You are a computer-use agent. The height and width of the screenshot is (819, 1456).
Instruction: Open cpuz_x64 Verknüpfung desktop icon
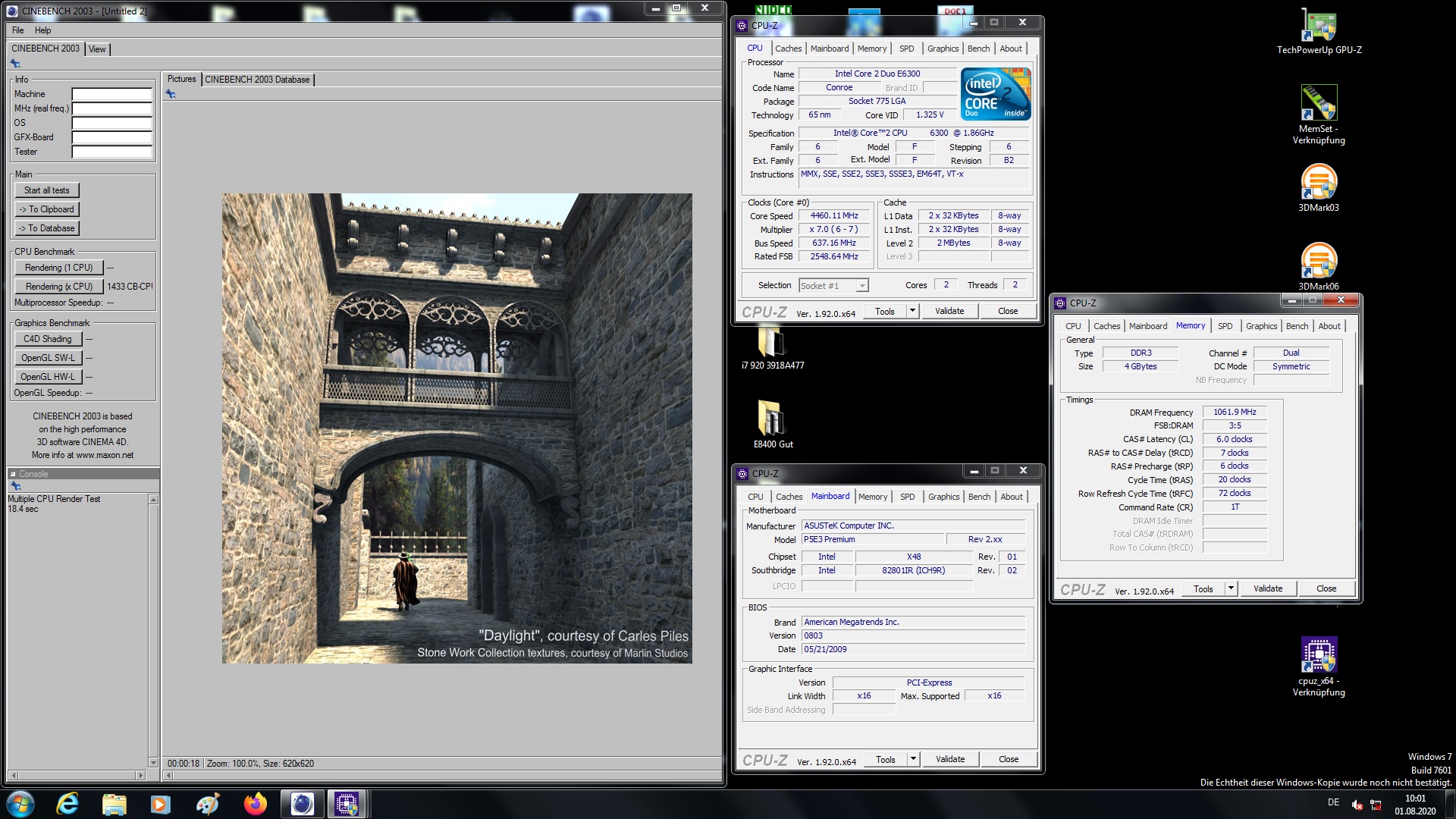(x=1319, y=667)
